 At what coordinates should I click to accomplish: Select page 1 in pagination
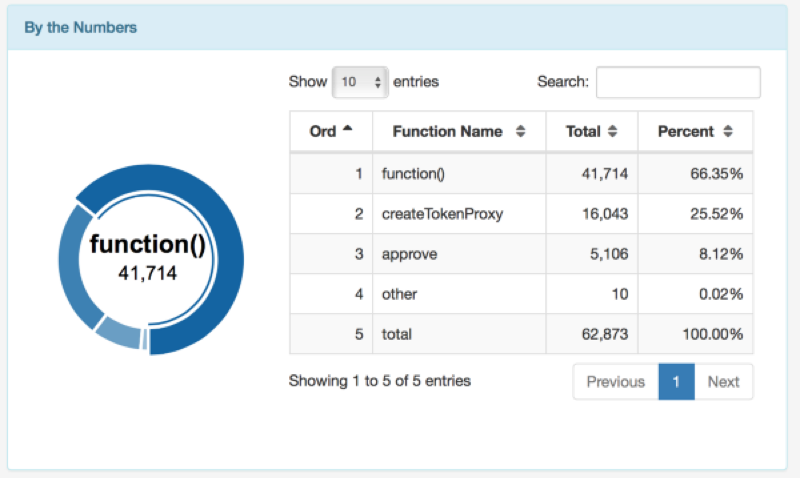click(x=677, y=382)
